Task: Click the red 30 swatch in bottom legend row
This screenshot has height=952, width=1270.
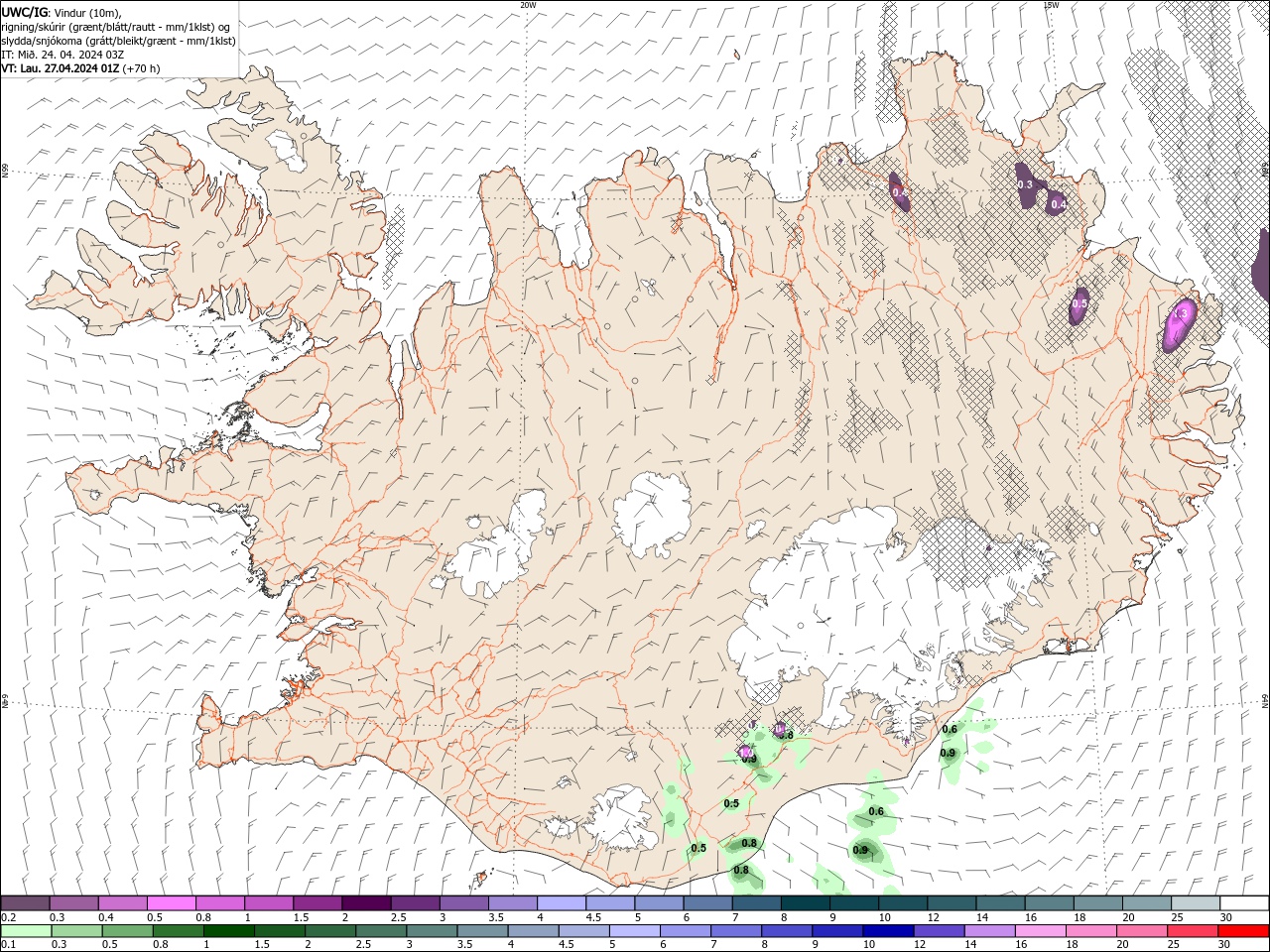Action: tap(1243, 931)
